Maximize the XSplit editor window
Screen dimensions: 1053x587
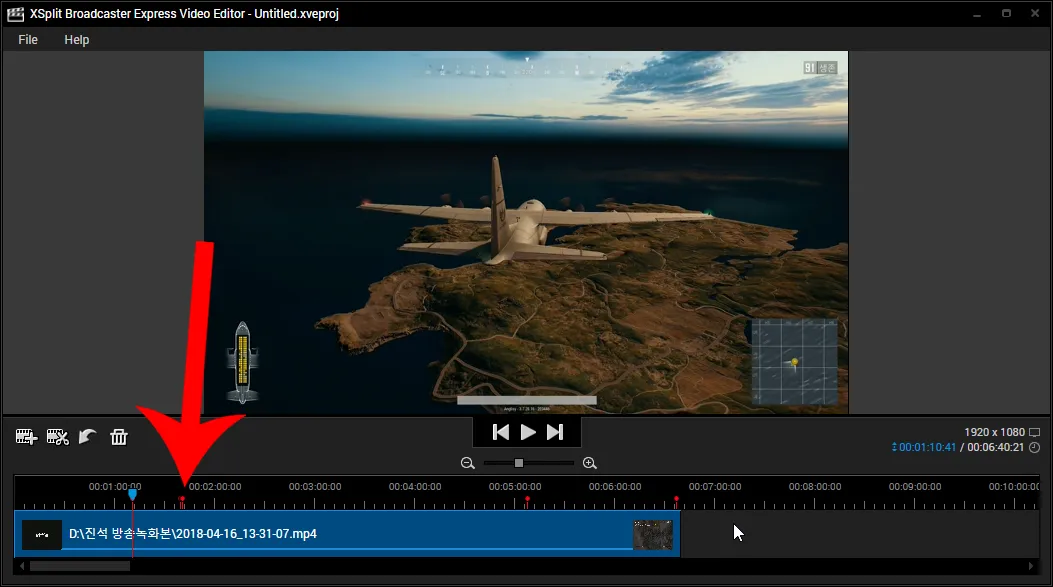point(1006,13)
